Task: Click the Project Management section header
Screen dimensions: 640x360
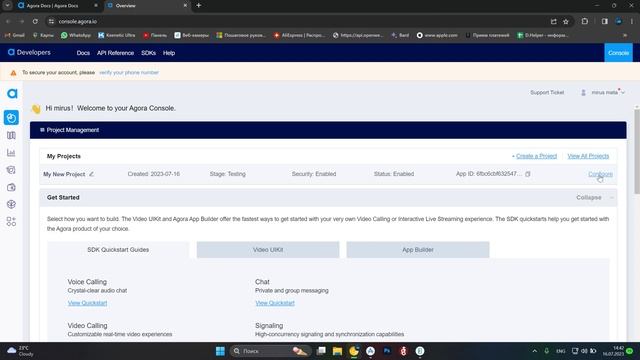Action: pyautogui.click(x=328, y=130)
